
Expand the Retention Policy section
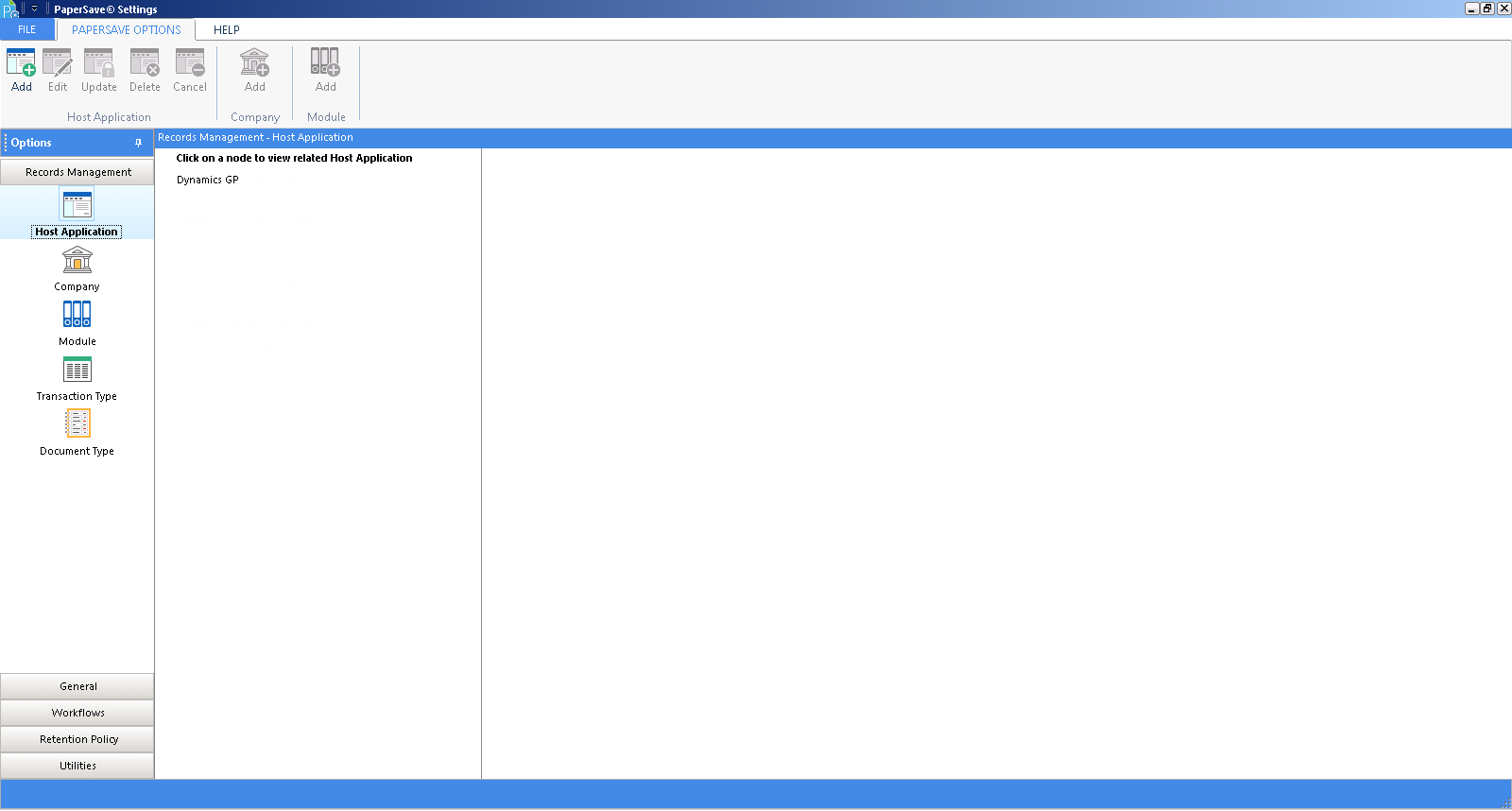(77, 739)
